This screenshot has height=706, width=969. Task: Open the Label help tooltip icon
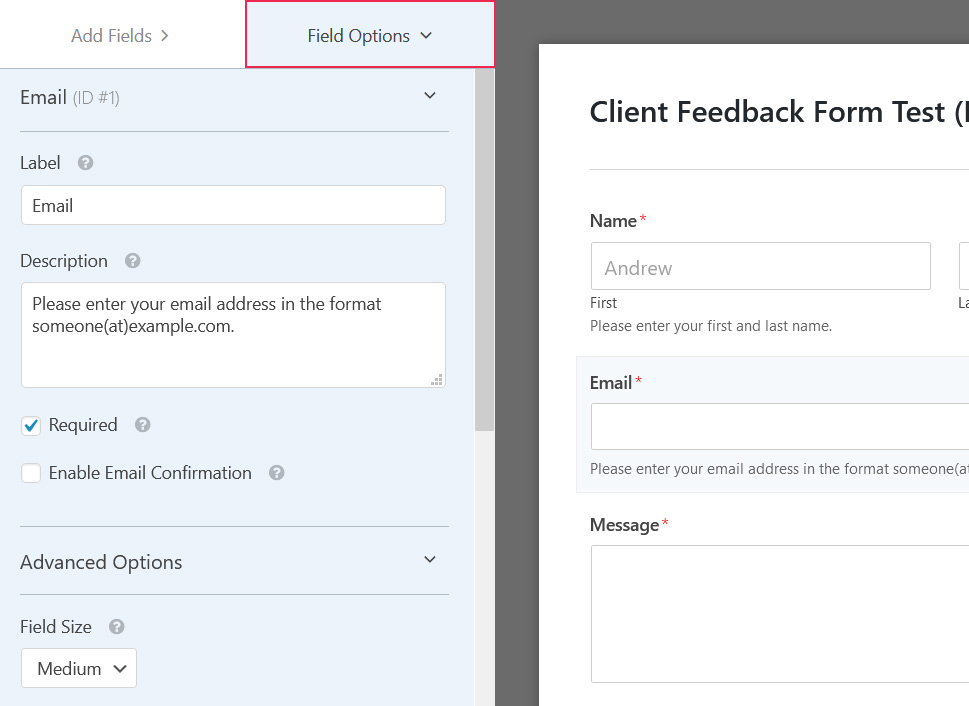click(x=85, y=163)
